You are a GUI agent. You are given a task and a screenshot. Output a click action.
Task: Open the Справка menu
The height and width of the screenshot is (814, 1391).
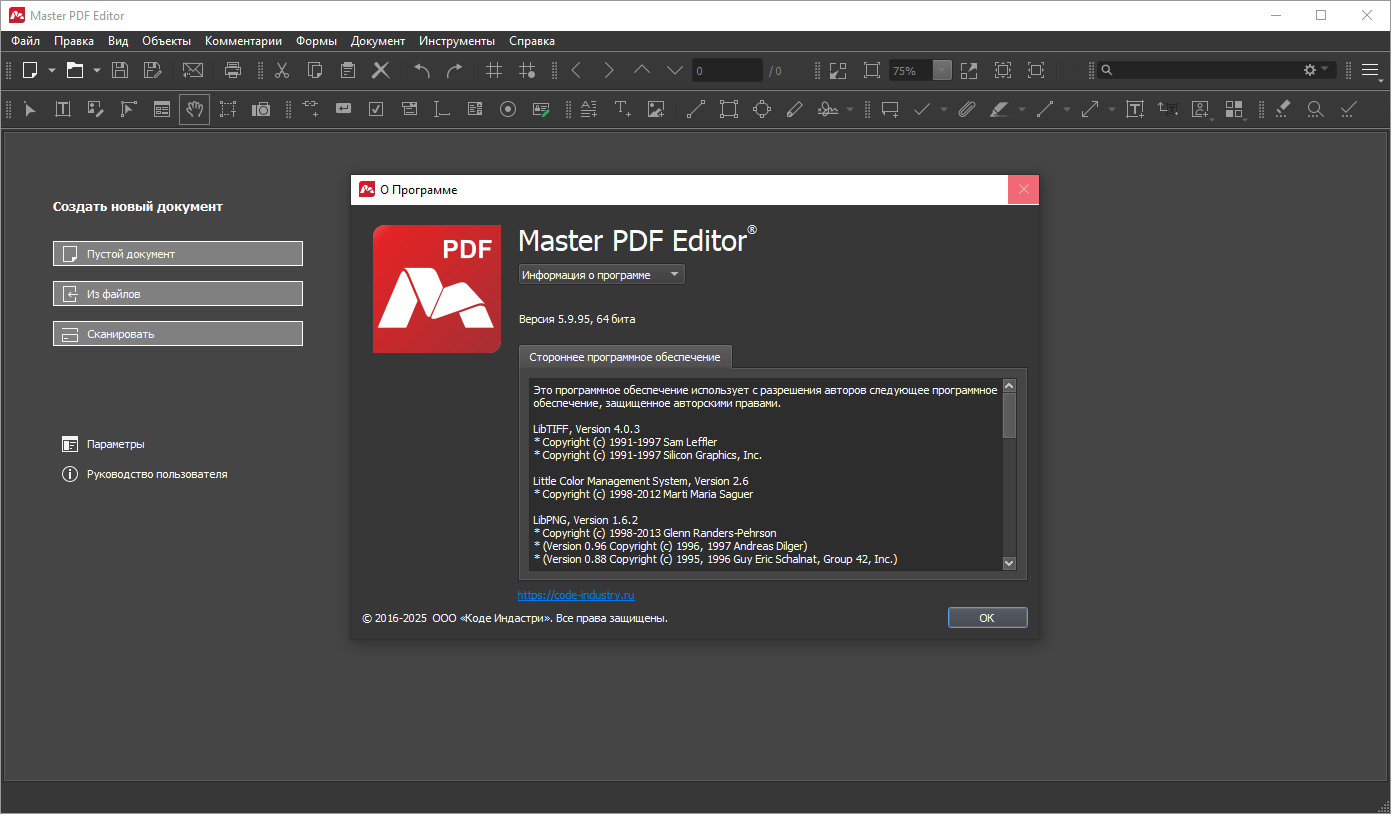point(532,41)
